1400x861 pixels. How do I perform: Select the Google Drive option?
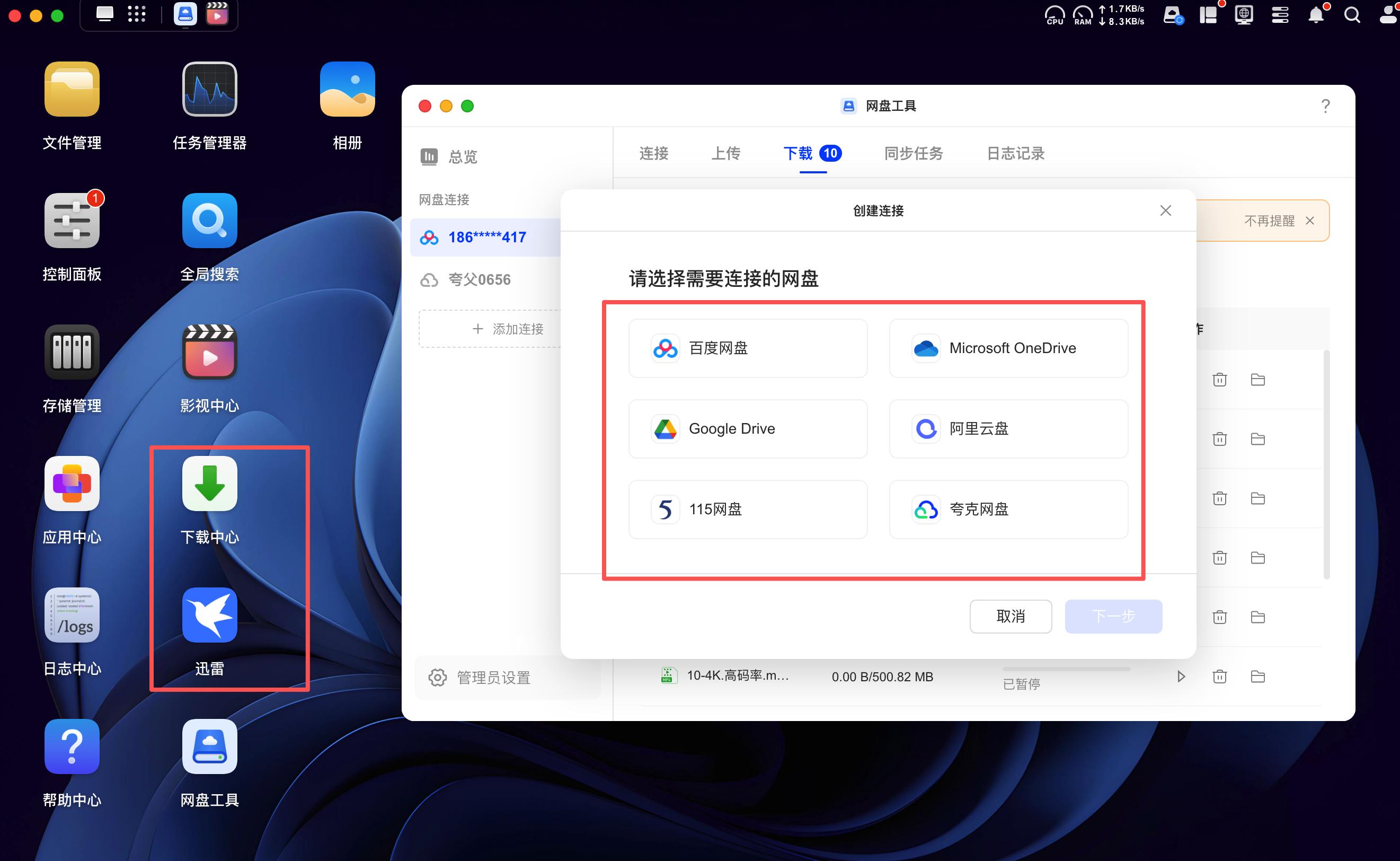[x=747, y=428]
